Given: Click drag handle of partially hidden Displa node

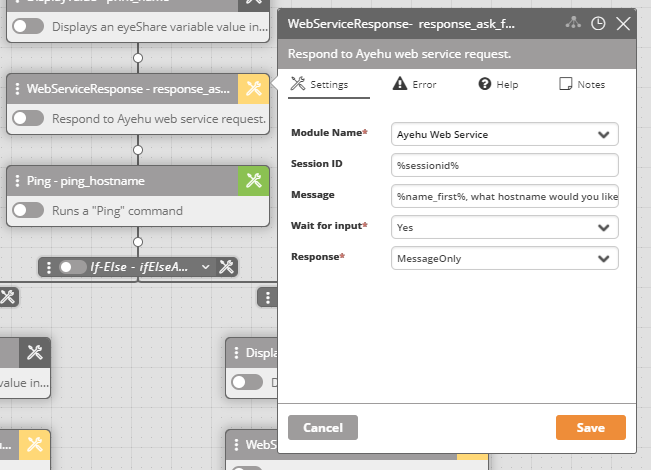Looking at the screenshot, I should (x=236, y=353).
